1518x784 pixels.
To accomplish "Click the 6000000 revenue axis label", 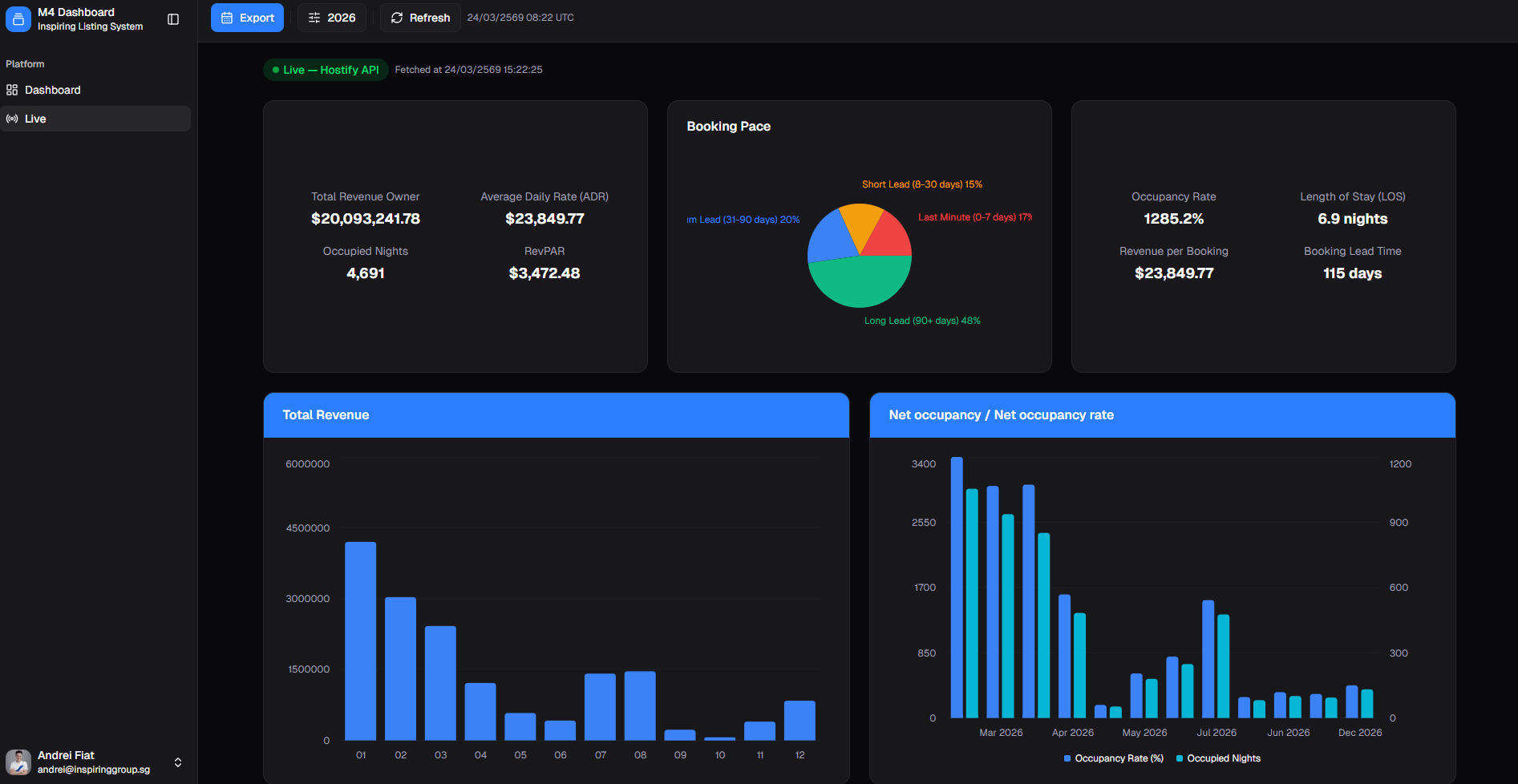I will [308, 464].
